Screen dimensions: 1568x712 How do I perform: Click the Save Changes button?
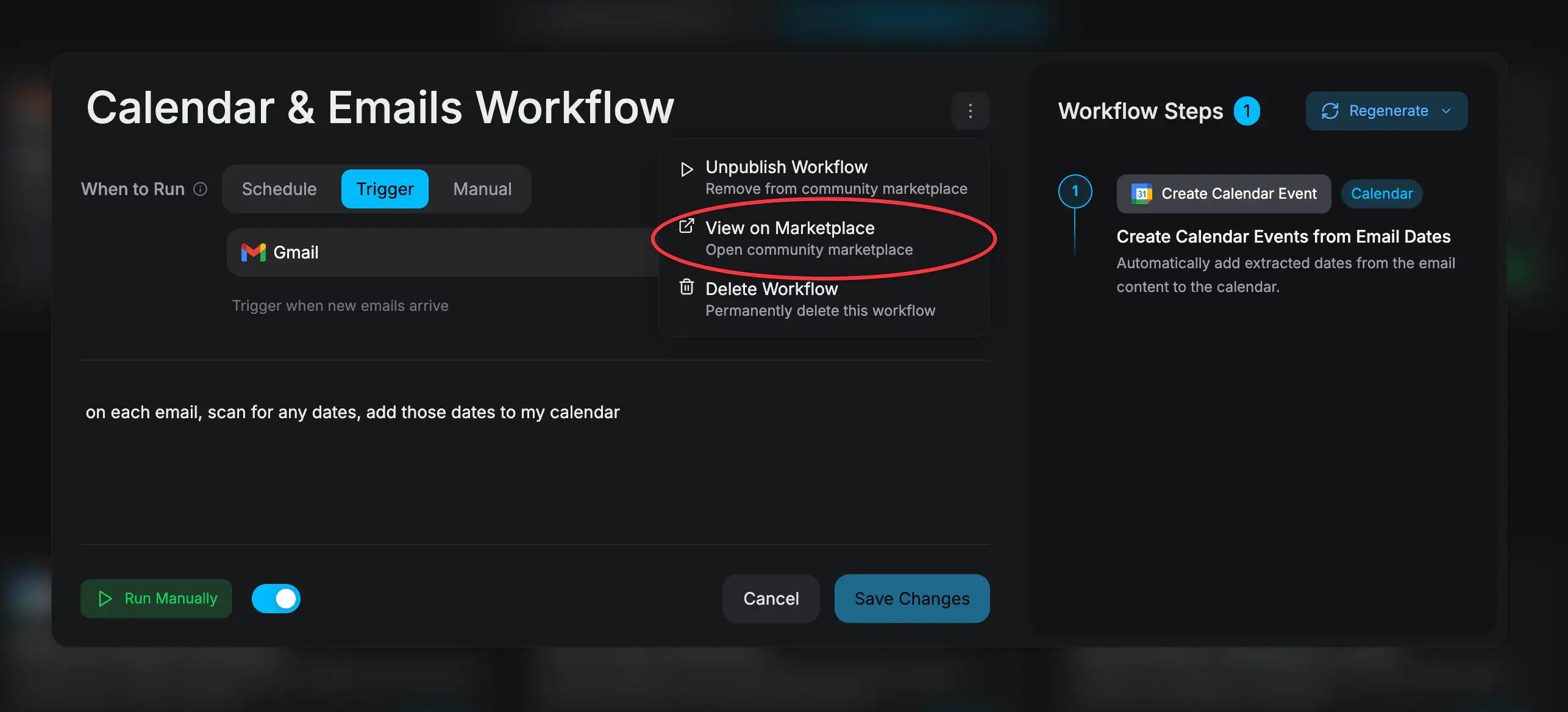pyautogui.click(x=911, y=599)
